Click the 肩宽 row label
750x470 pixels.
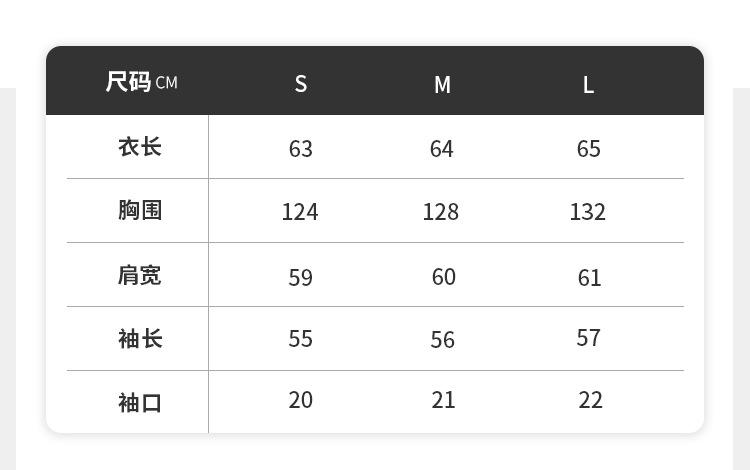pyautogui.click(x=140, y=275)
